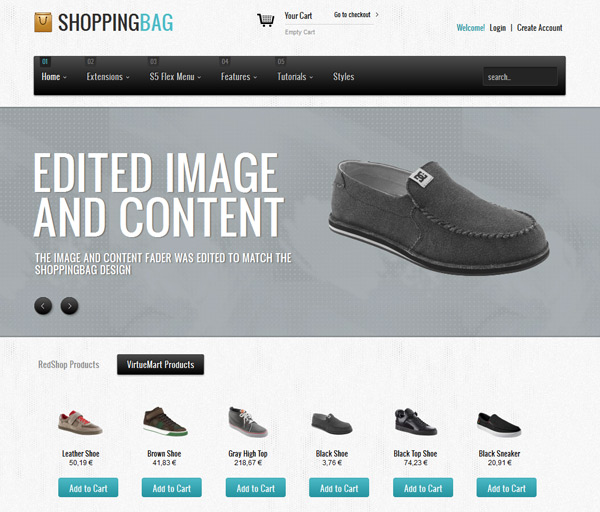The image size is (600, 512).
Task: Switch to RedShop Products tab
Action: [x=68, y=364]
